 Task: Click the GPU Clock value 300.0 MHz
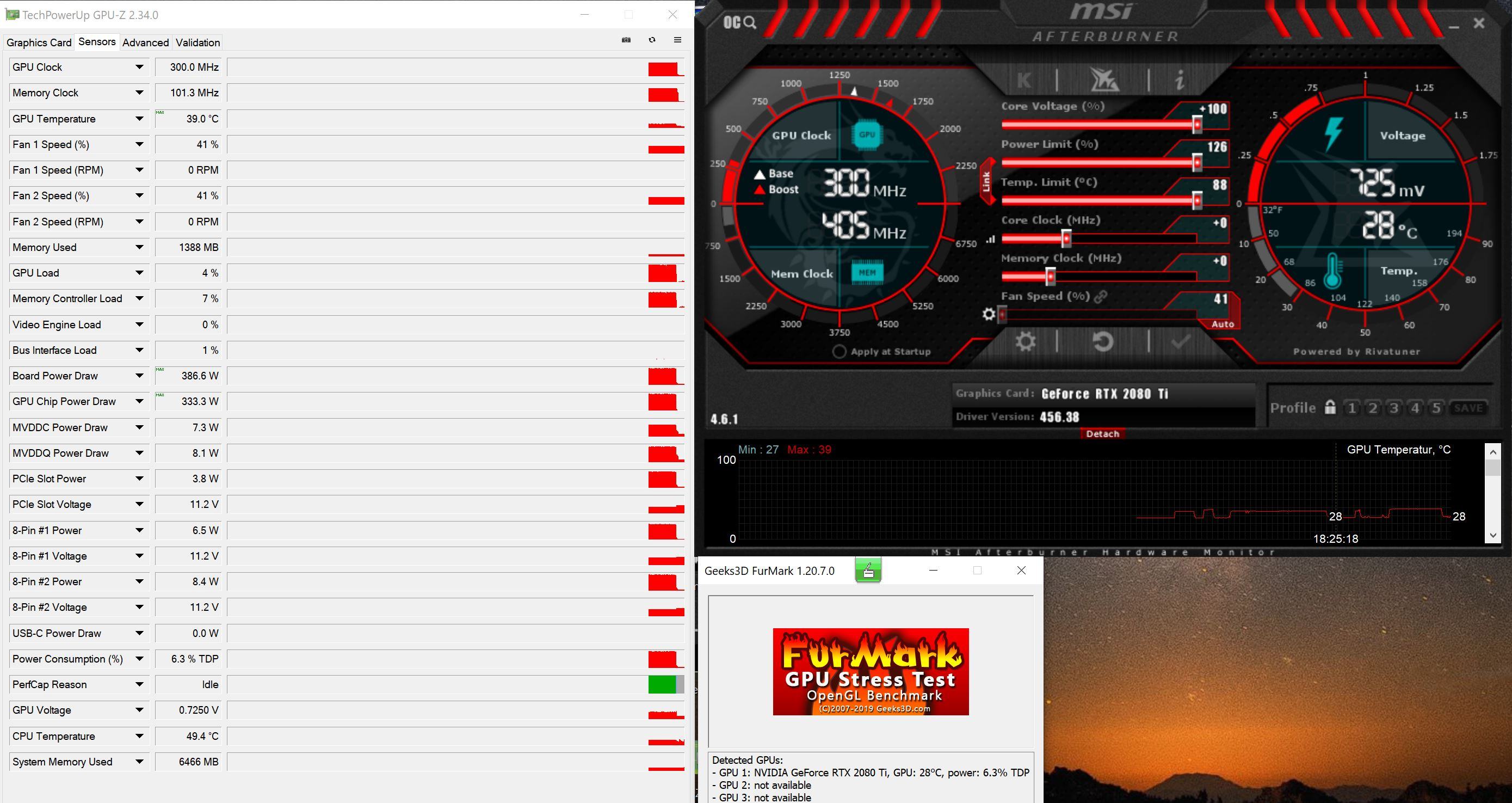click(x=188, y=67)
